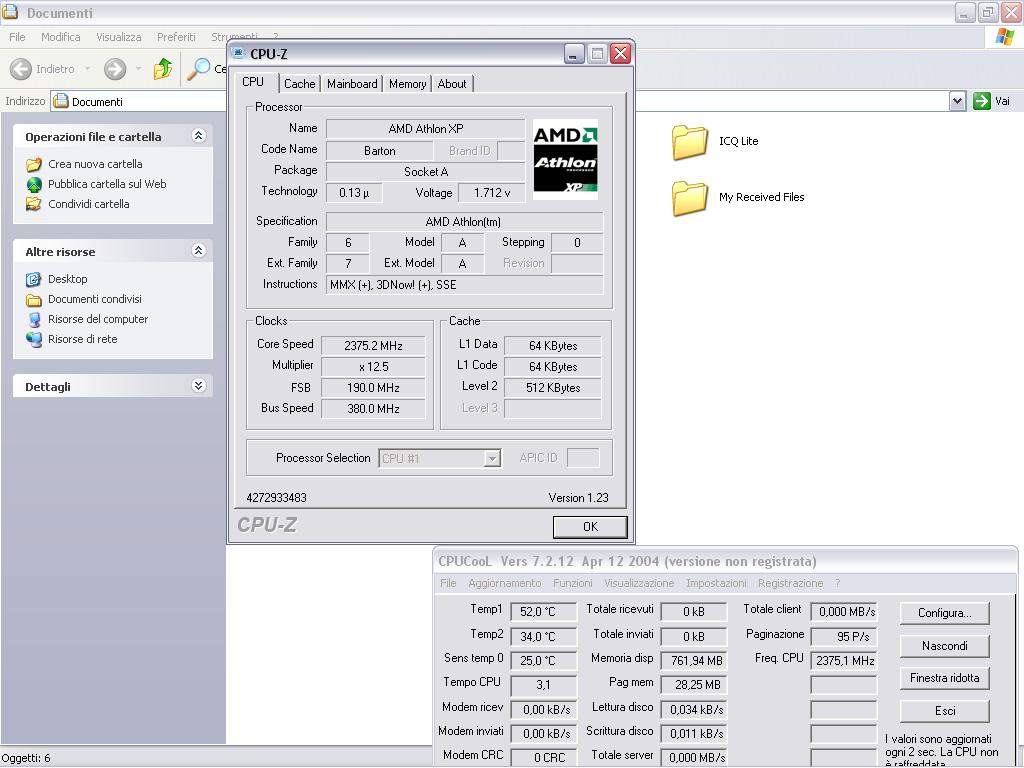Screen dimensions: 1024x768
Task: Switch to the Cache tab in CPU-Z
Action: [x=300, y=84]
